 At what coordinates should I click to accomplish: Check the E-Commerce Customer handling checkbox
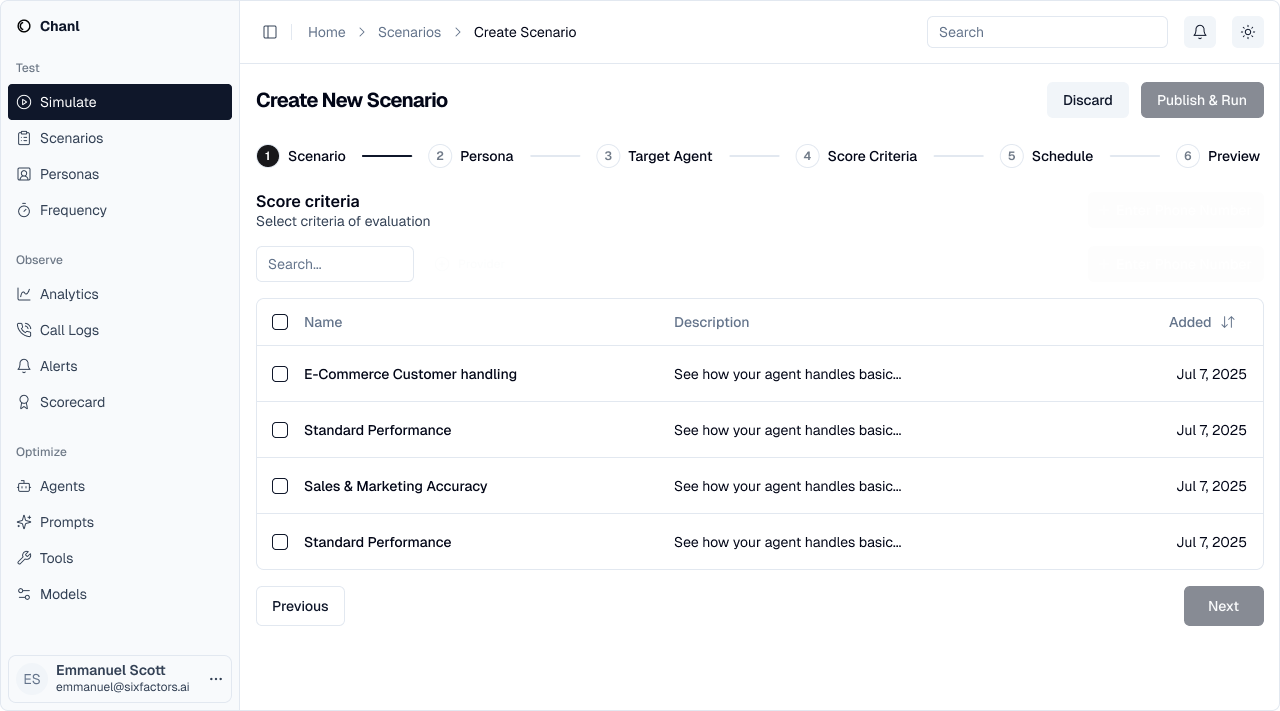[x=280, y=374]
